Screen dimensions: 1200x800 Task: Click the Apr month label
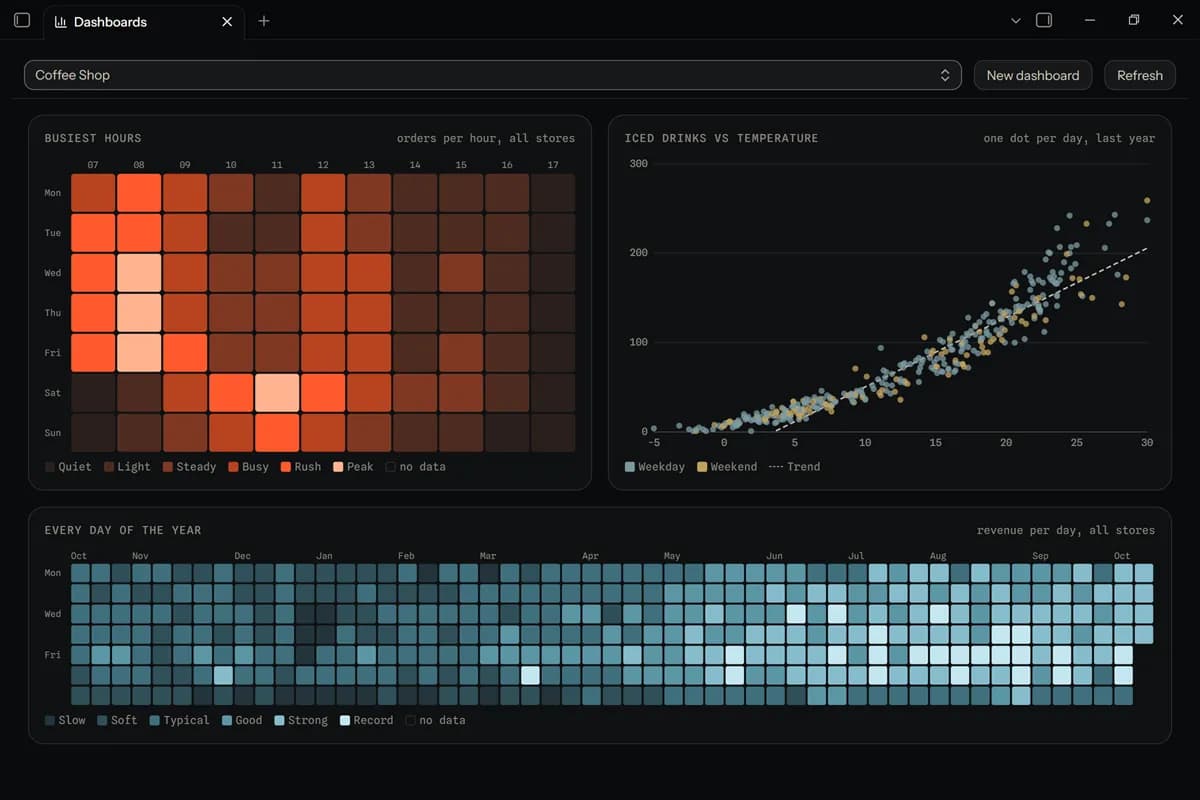[x=590, y=556]
